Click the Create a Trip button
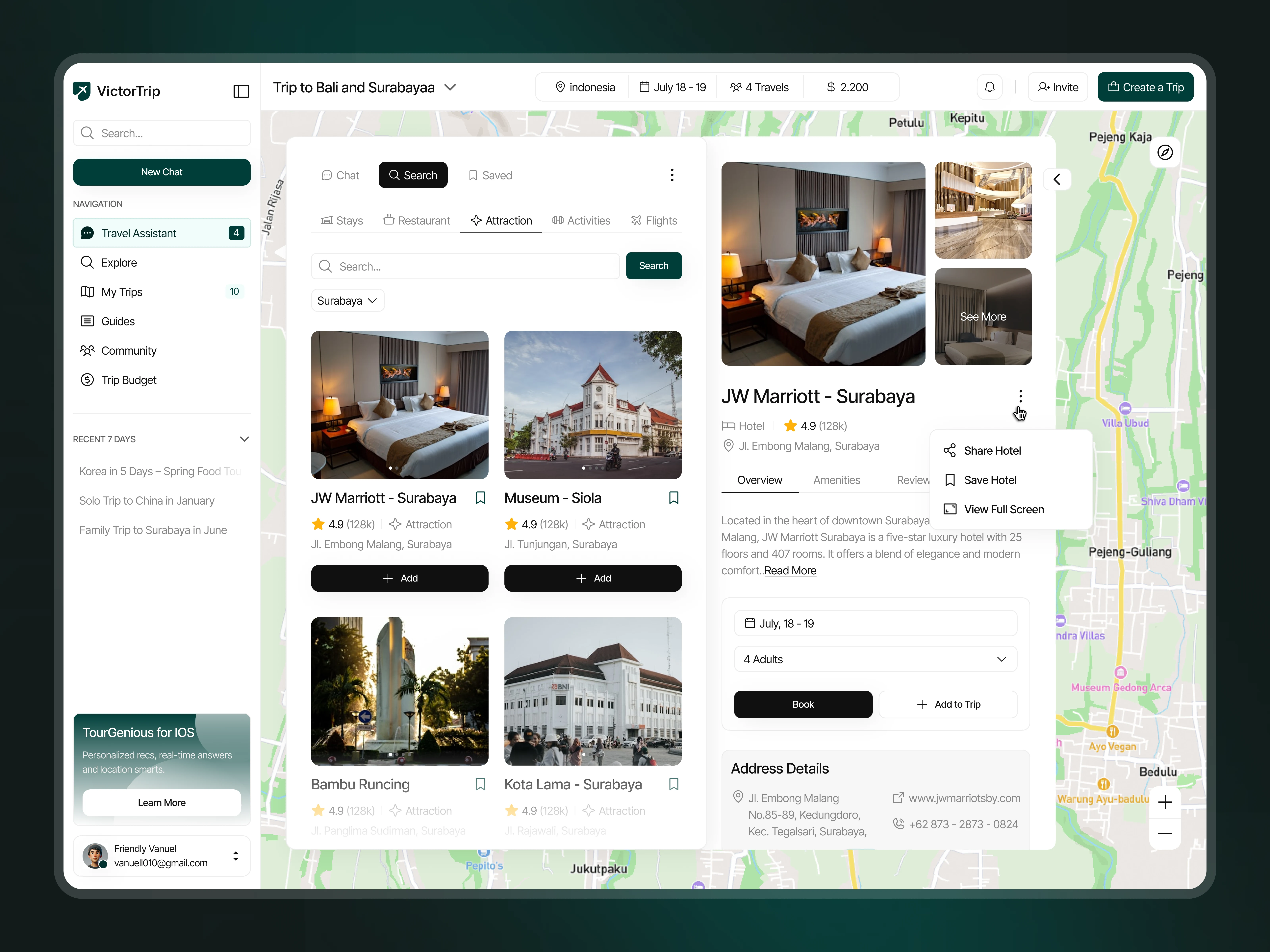This screenshot has width=1270, height=952. (x=1145, y=87)
